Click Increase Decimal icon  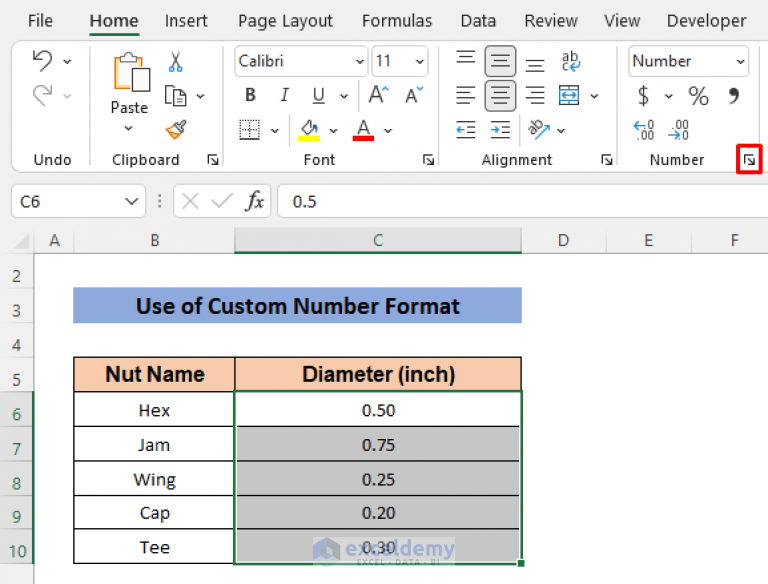point(644,130)
